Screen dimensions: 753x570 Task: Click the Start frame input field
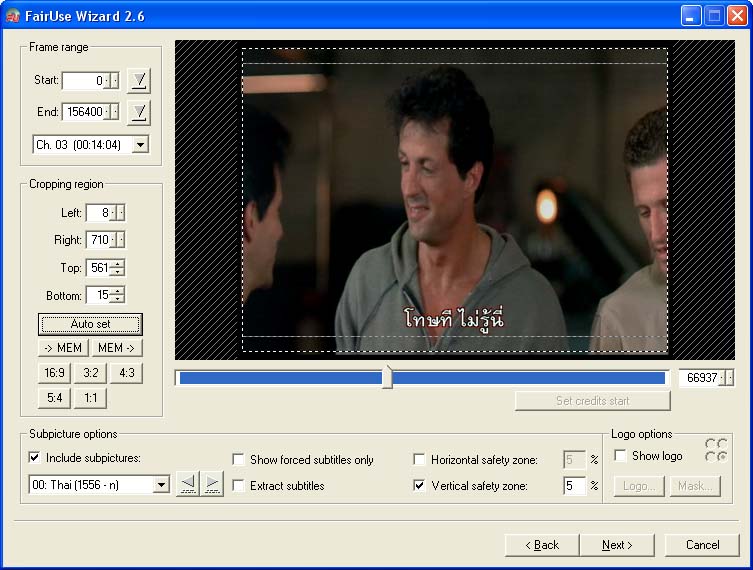[84, 80]
